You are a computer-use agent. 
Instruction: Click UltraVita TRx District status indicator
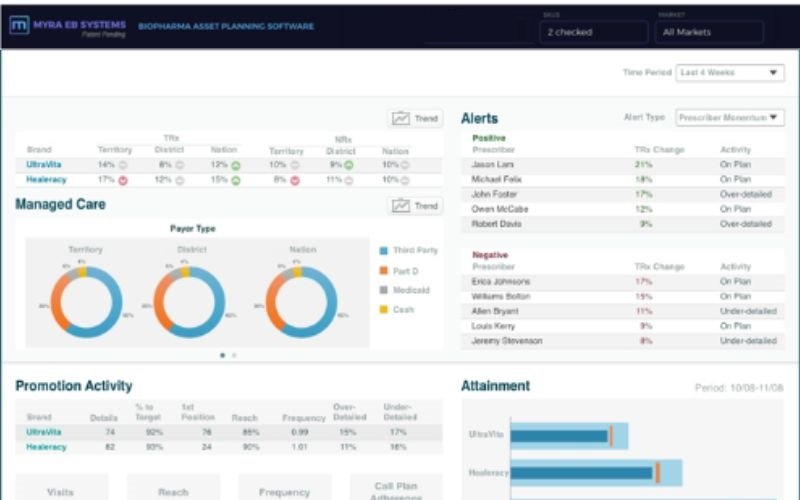tap(180, 165)
